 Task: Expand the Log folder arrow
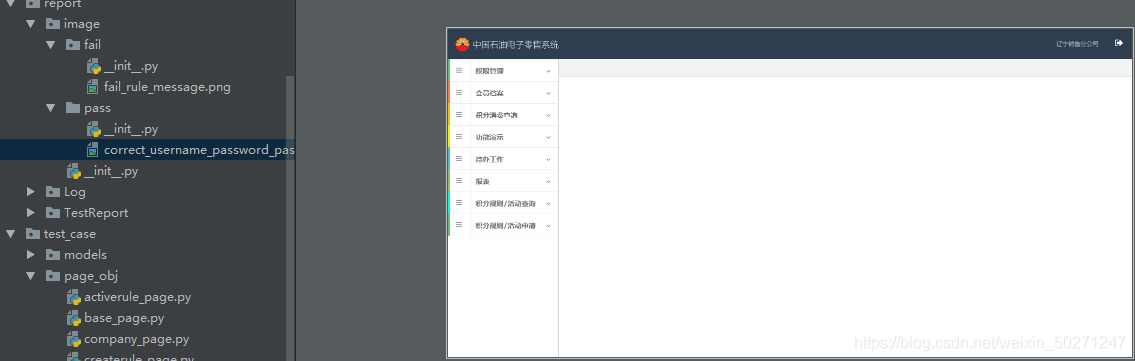pos(30,192)
